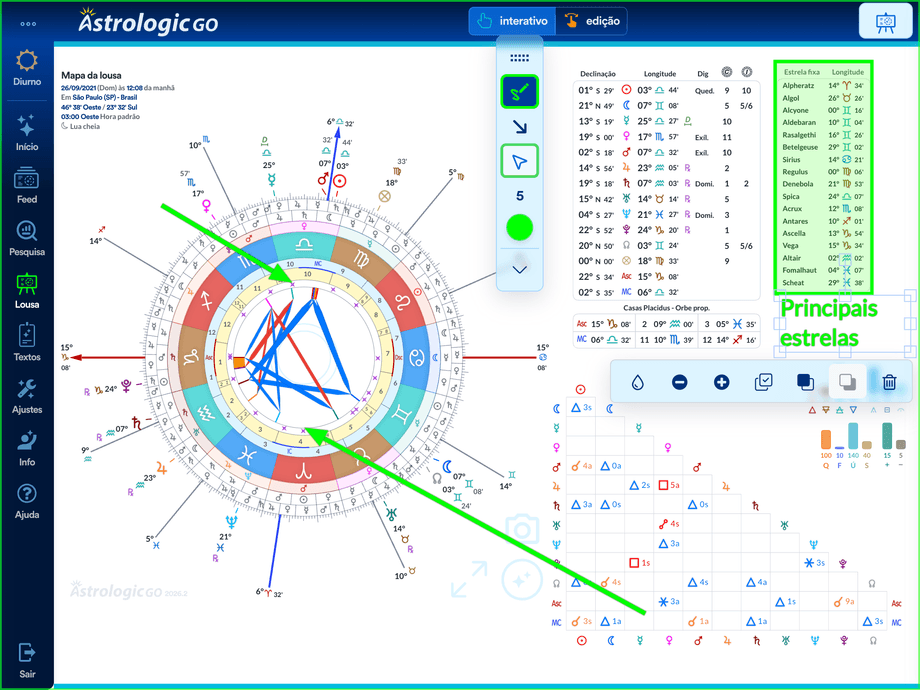The width and height of the screenshot is (920, 690).
Task: Select the Lousa whiteboard section
Action: [x=27, y=291]
